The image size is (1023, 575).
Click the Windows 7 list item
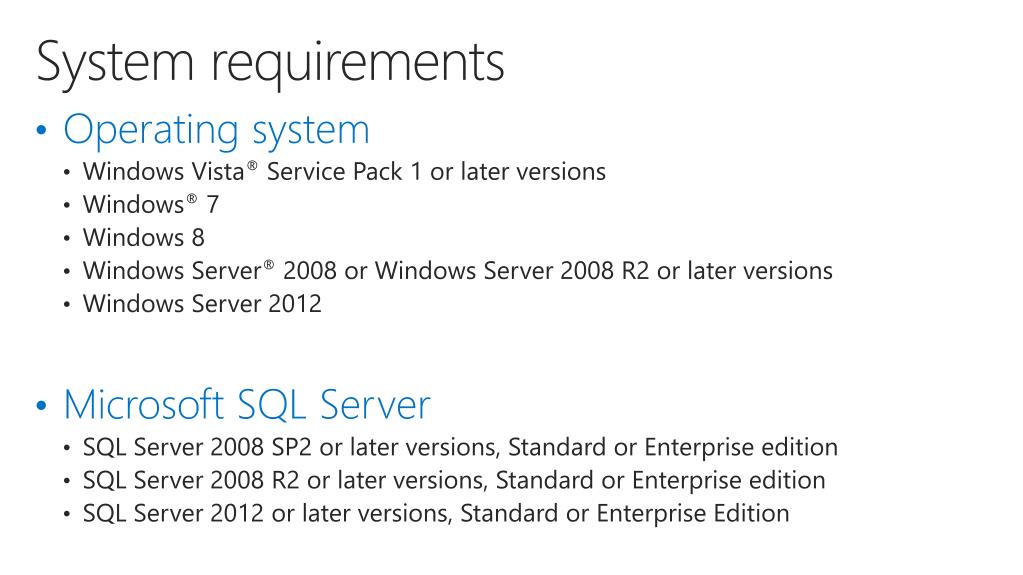point(151,204)
